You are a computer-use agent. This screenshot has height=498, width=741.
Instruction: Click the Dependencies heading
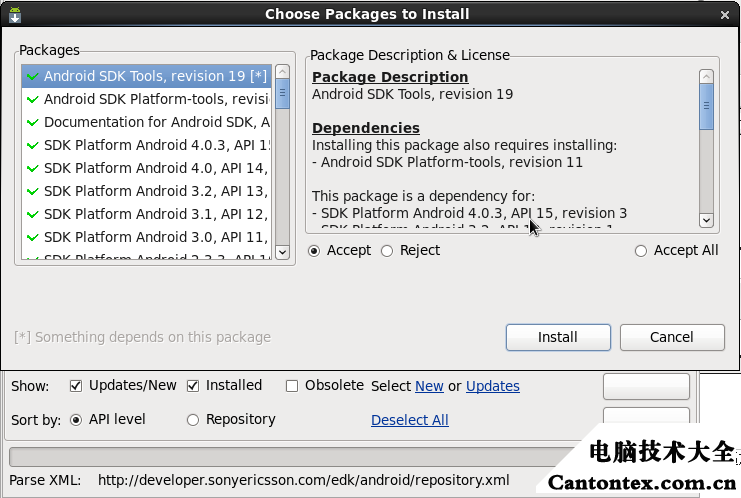366,128
